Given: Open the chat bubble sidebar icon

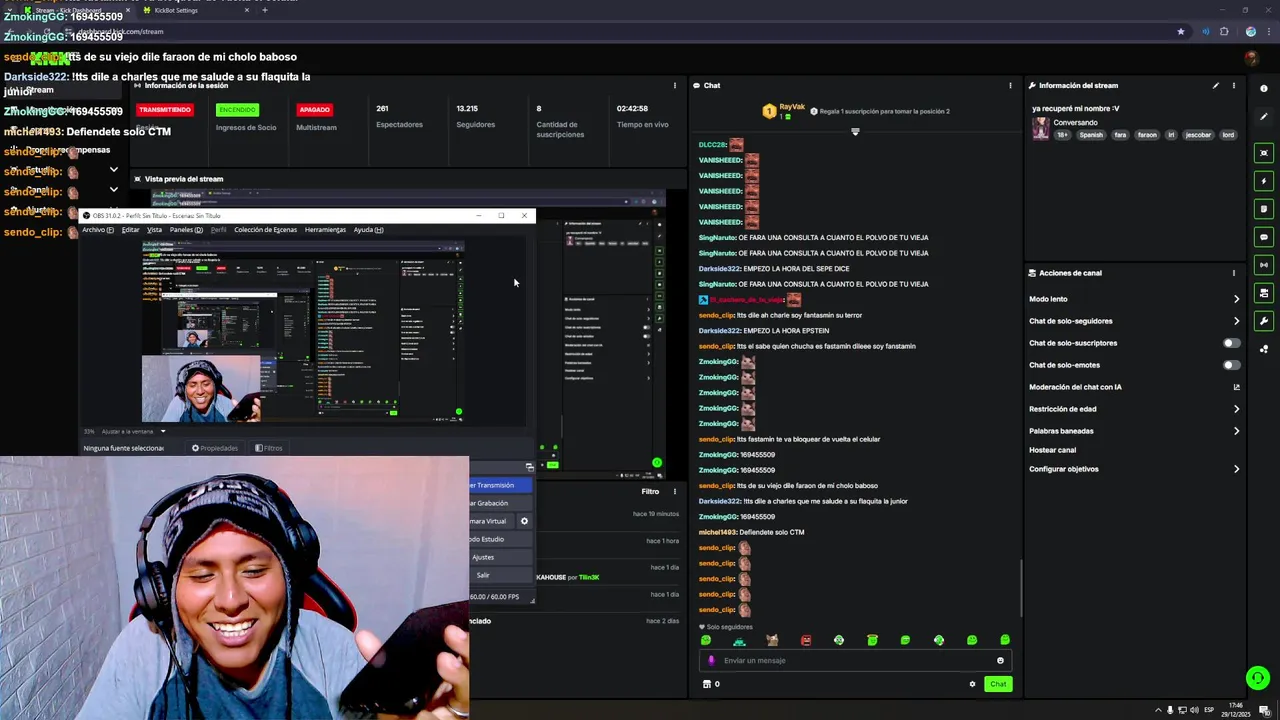Looking at the screenshot, I should tap(1264, 237).
